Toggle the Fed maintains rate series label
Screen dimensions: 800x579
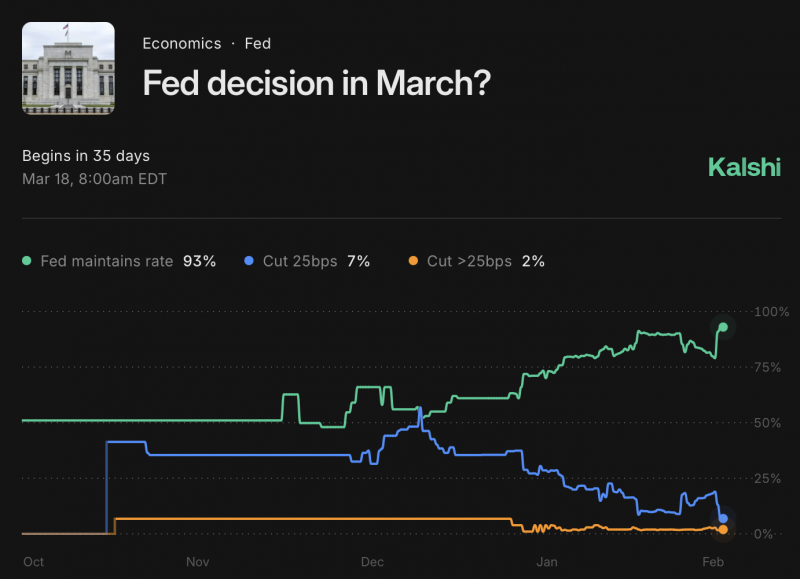107,261
